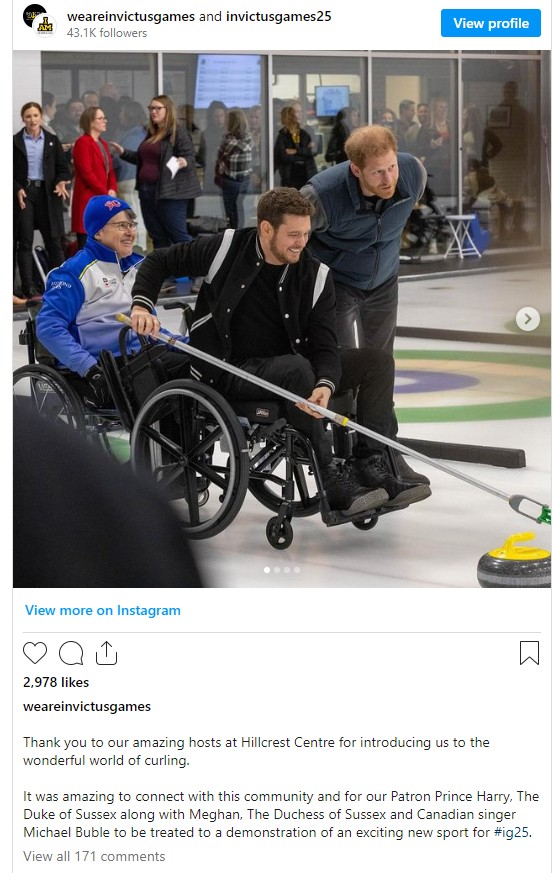
Task: Open the invictusgames25 account link
Action: coord(278,16)
